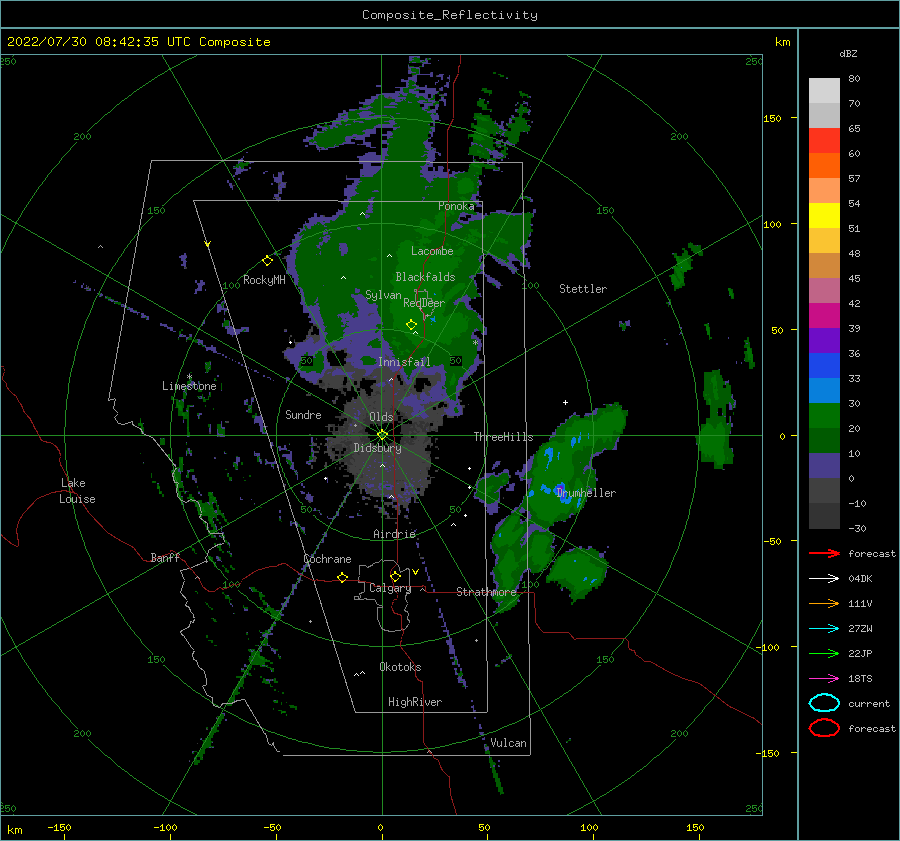Click the Innisfail label

(404, 362)
